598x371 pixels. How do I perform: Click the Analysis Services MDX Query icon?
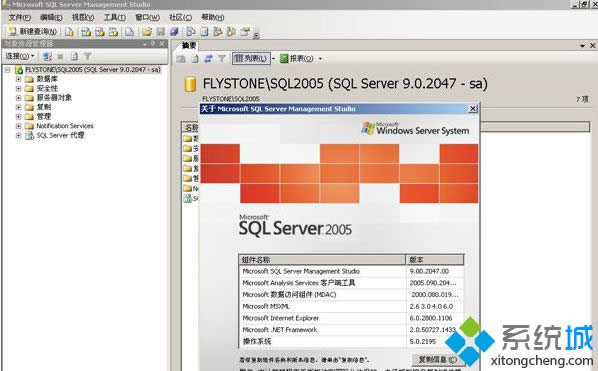(86, 32)
